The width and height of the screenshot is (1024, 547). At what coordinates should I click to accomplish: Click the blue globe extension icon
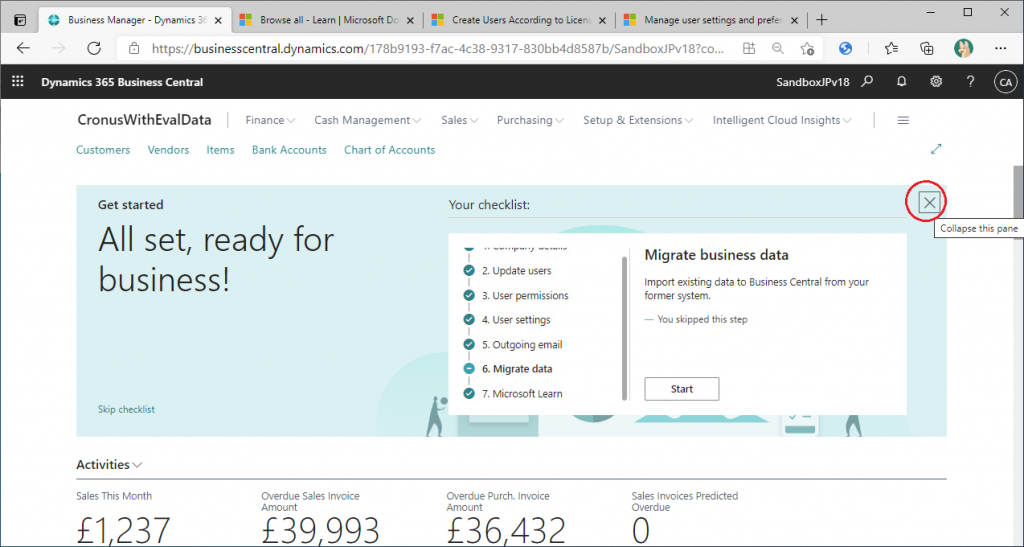(846, 48)
